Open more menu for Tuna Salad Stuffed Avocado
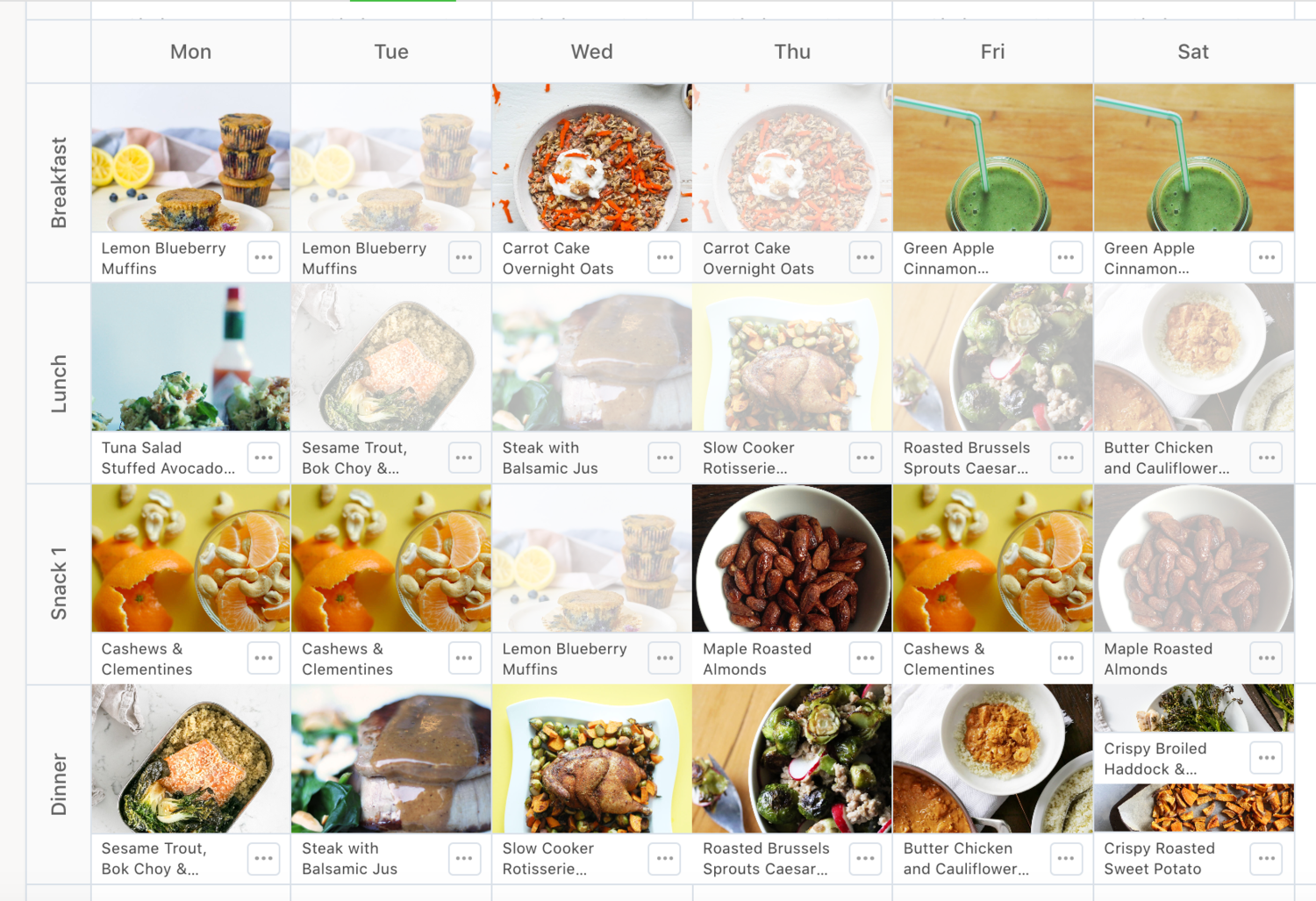1316x901 pixels. (263, 458)
